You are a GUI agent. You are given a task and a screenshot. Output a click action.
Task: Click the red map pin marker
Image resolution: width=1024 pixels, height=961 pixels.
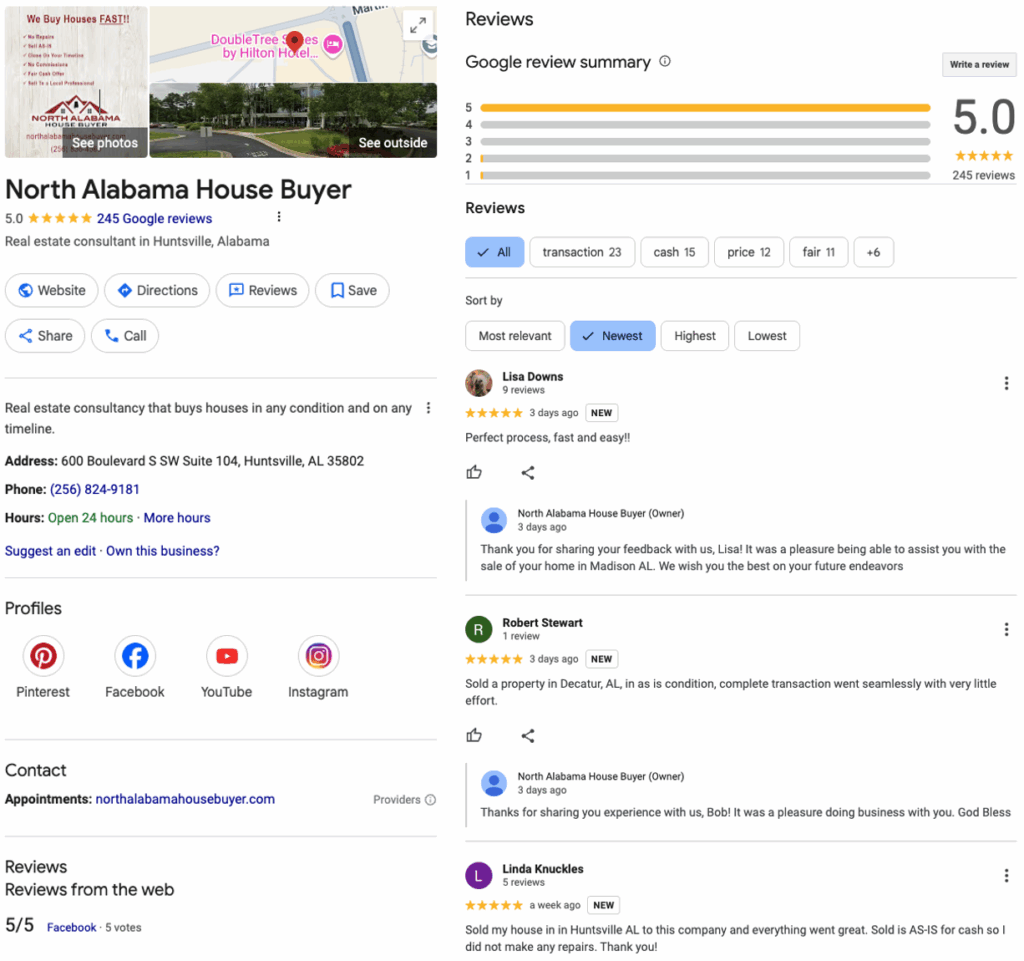(295, 42)
